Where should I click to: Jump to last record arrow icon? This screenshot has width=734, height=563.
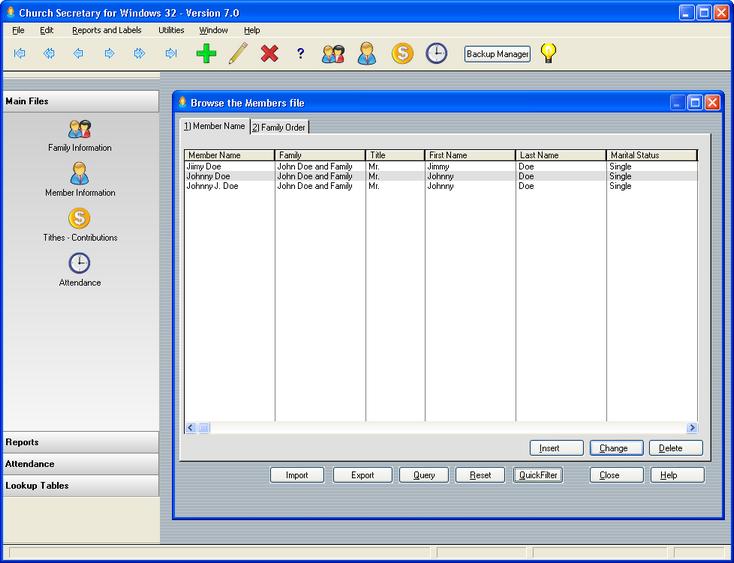click(x=171, y=53)
